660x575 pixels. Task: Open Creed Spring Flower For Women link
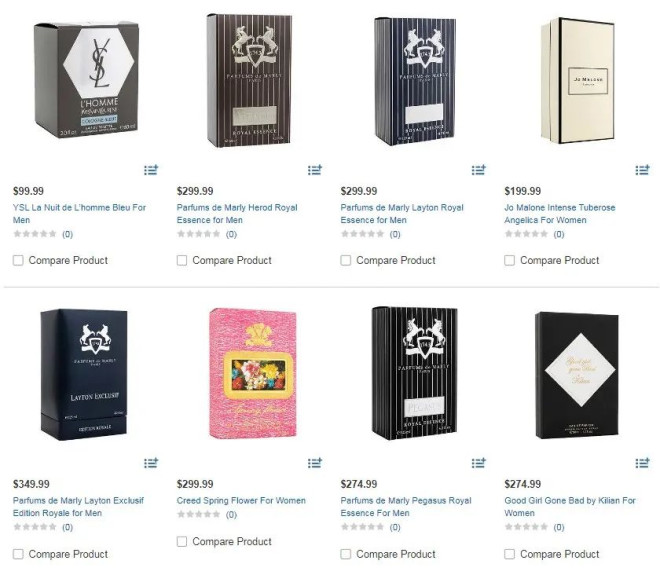[x=241, y=500]
